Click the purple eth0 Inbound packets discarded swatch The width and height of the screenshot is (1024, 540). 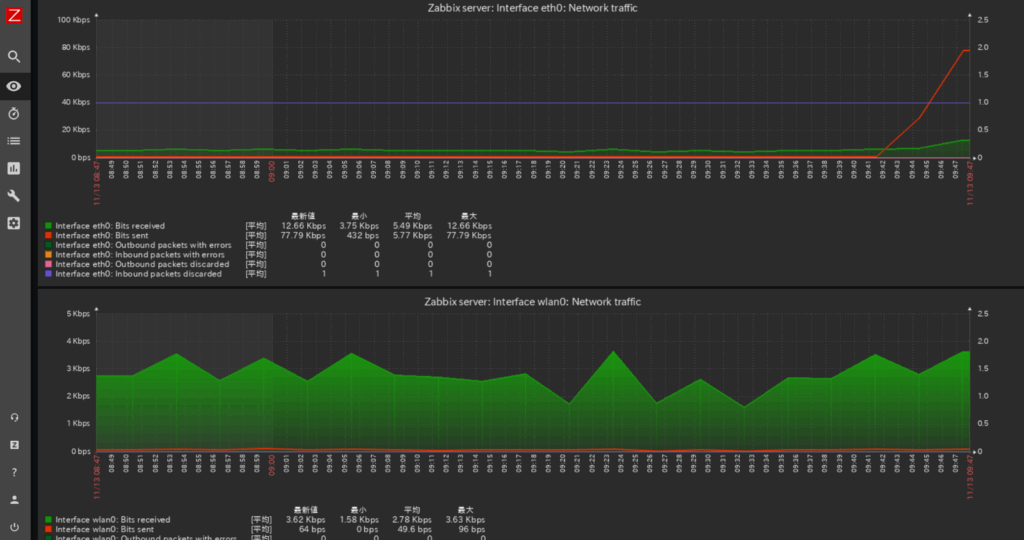(x=49, y=273)
